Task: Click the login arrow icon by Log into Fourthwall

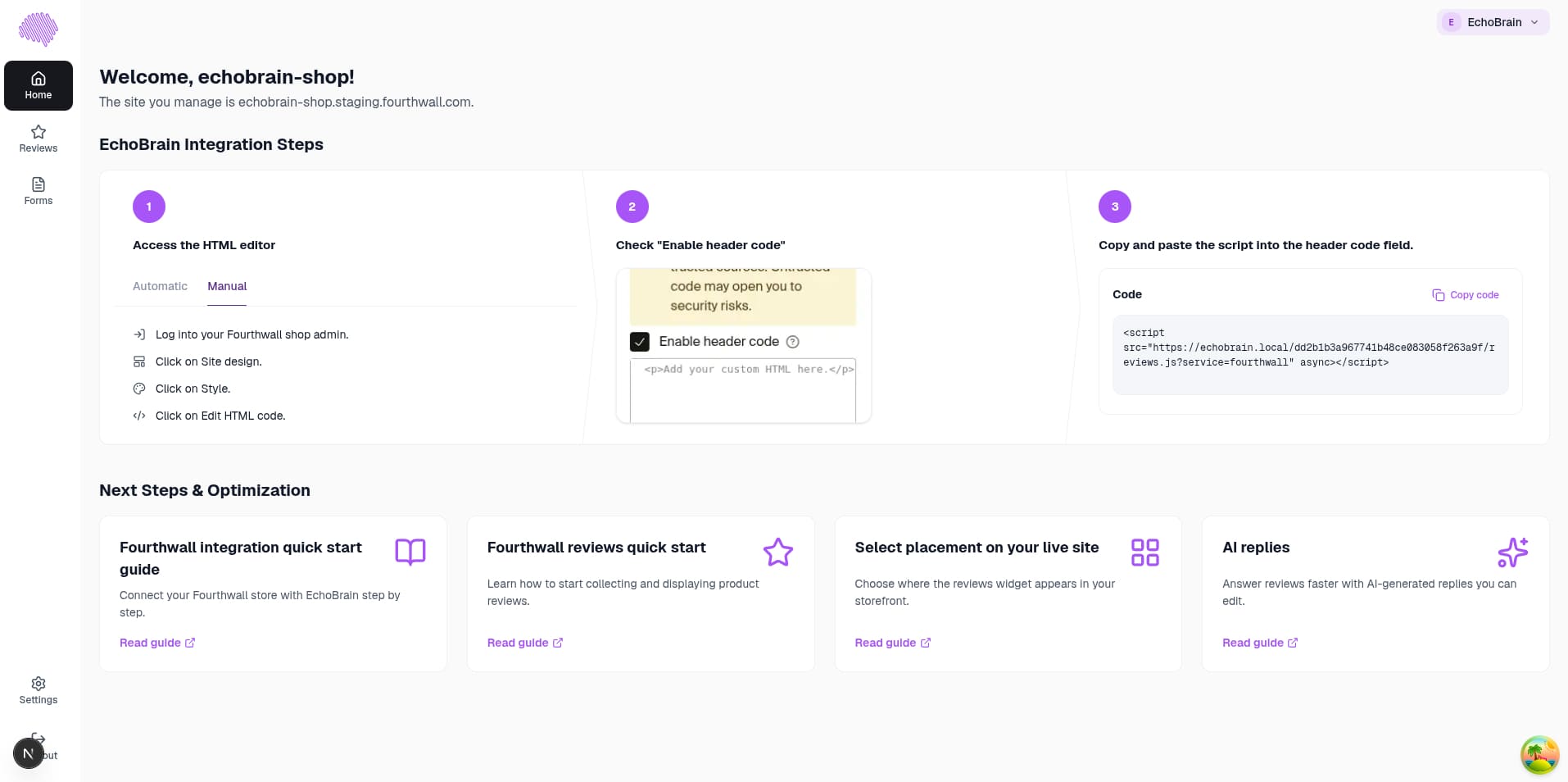Action: click(139, 334)
